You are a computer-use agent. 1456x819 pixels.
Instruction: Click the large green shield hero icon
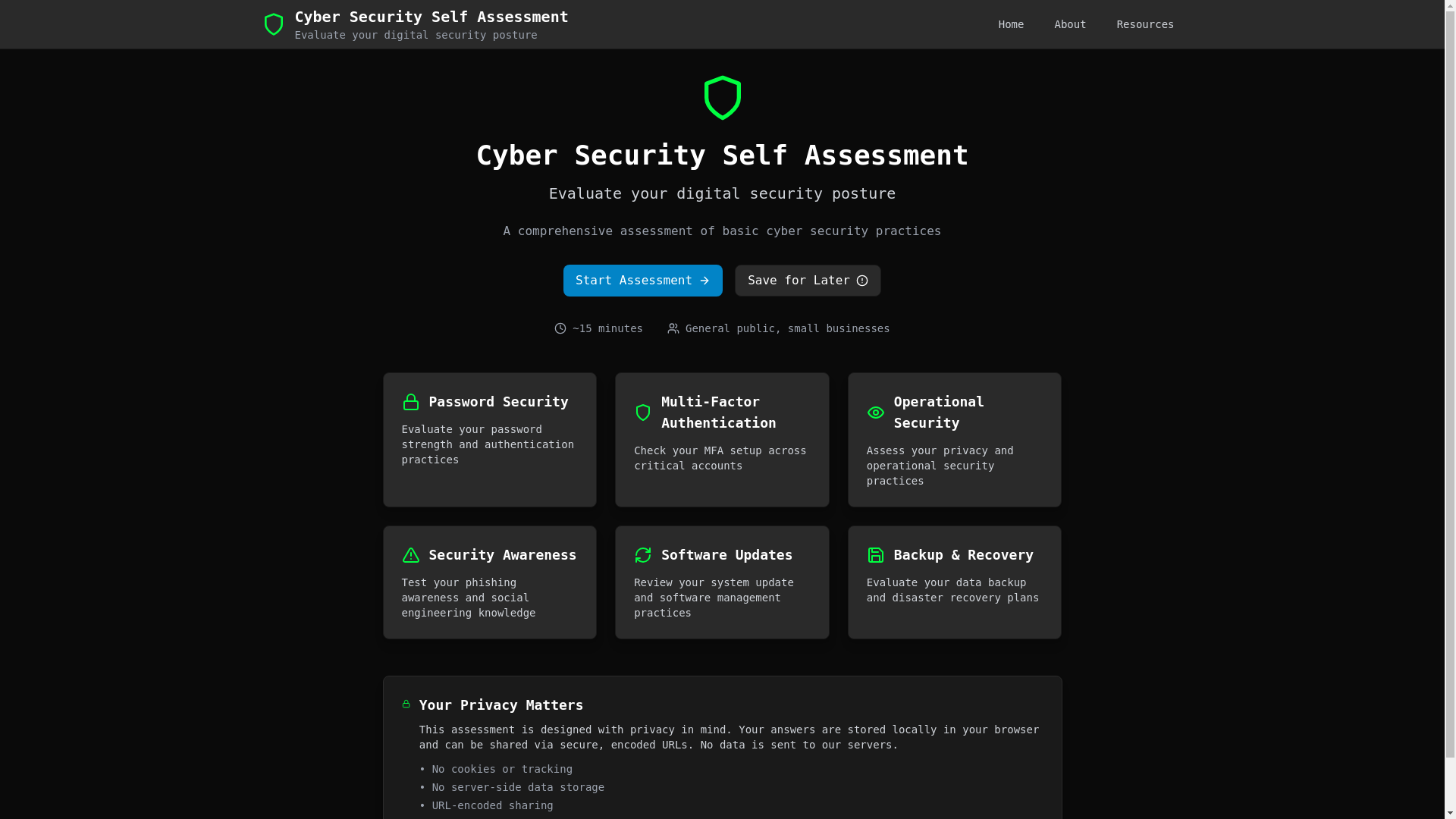tap(722, 98)
